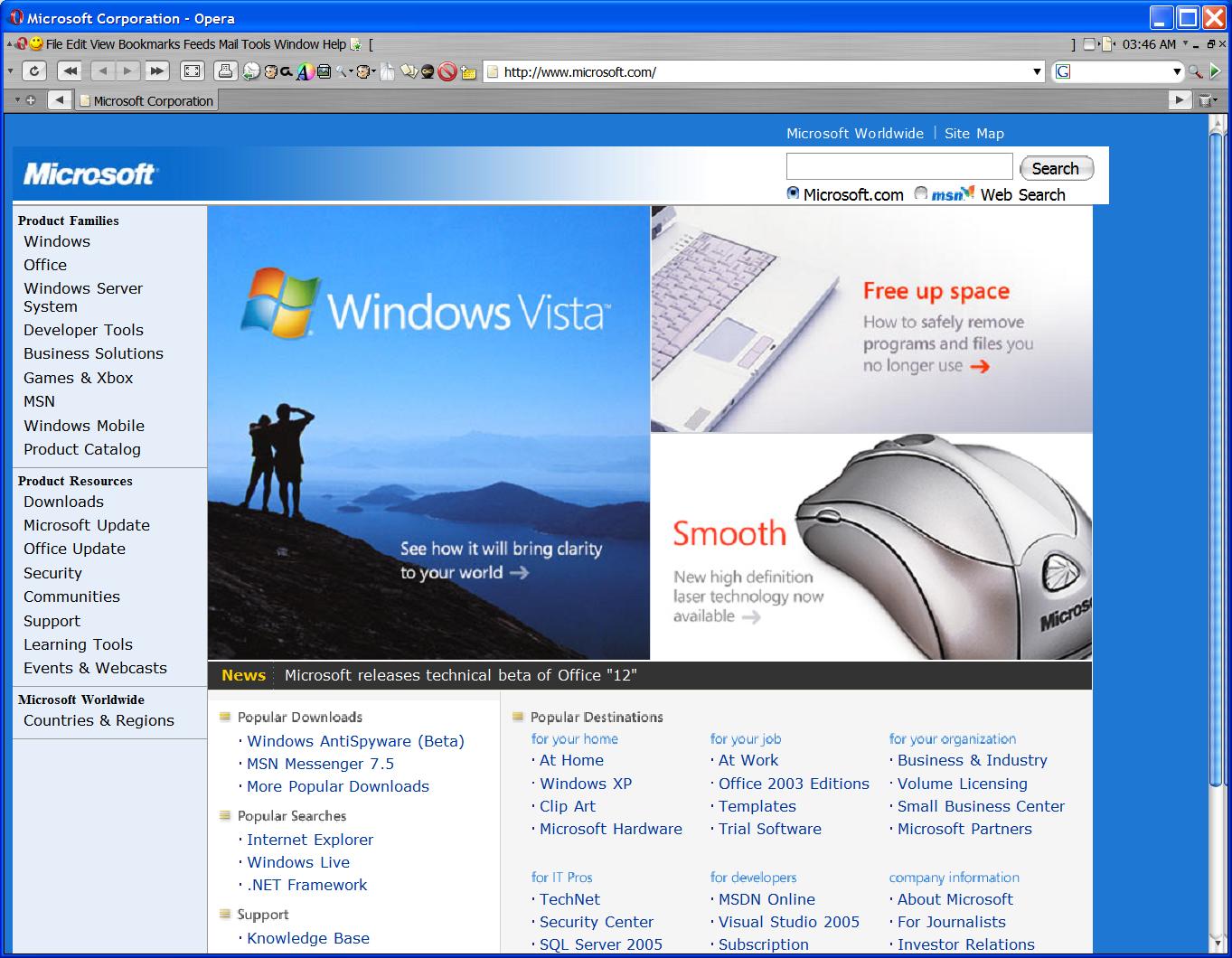Open the File menu
The width and height of the screenshot is (1232, 958).
pos(54,44)
